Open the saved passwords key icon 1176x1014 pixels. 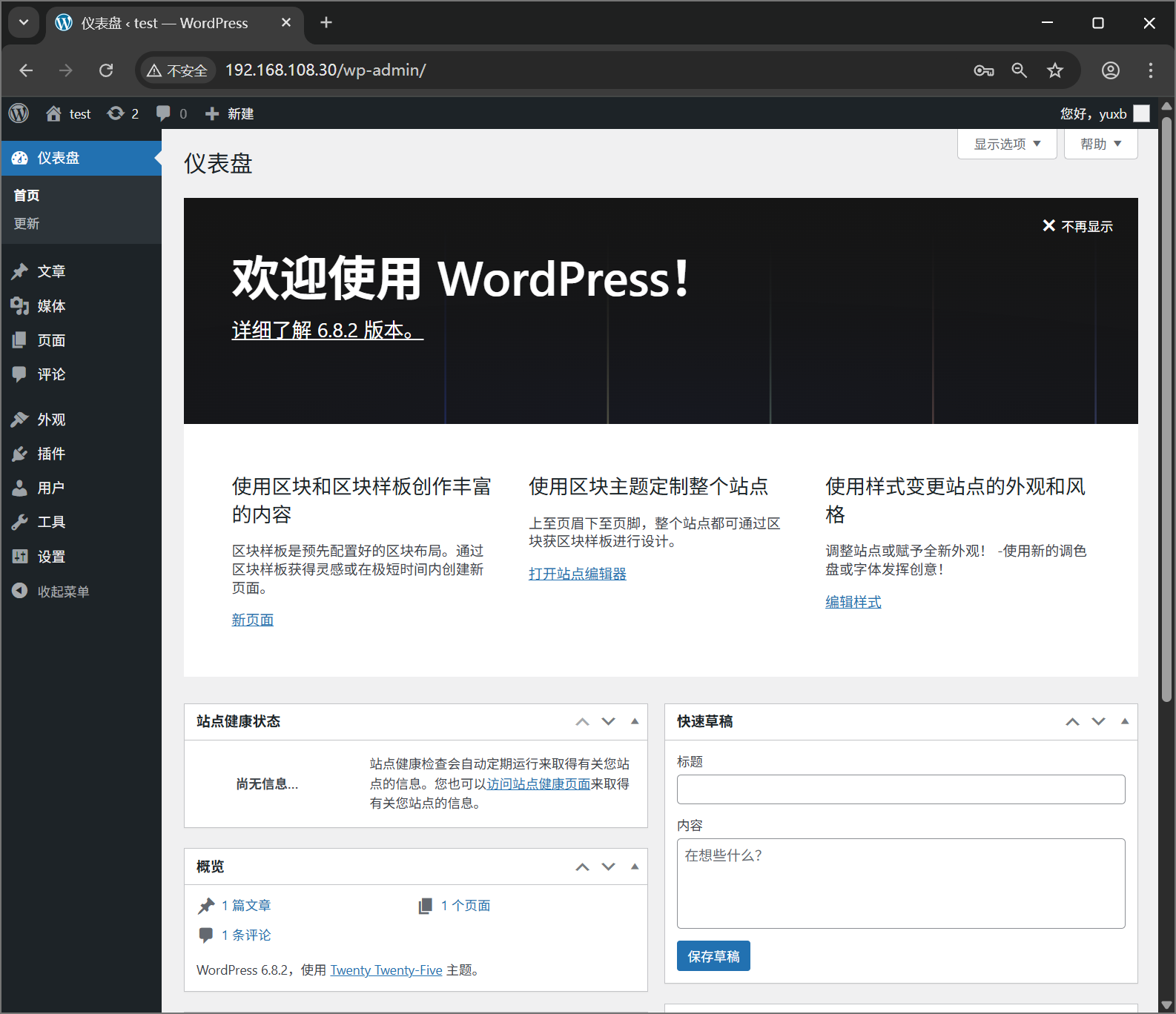pos(984,70)
